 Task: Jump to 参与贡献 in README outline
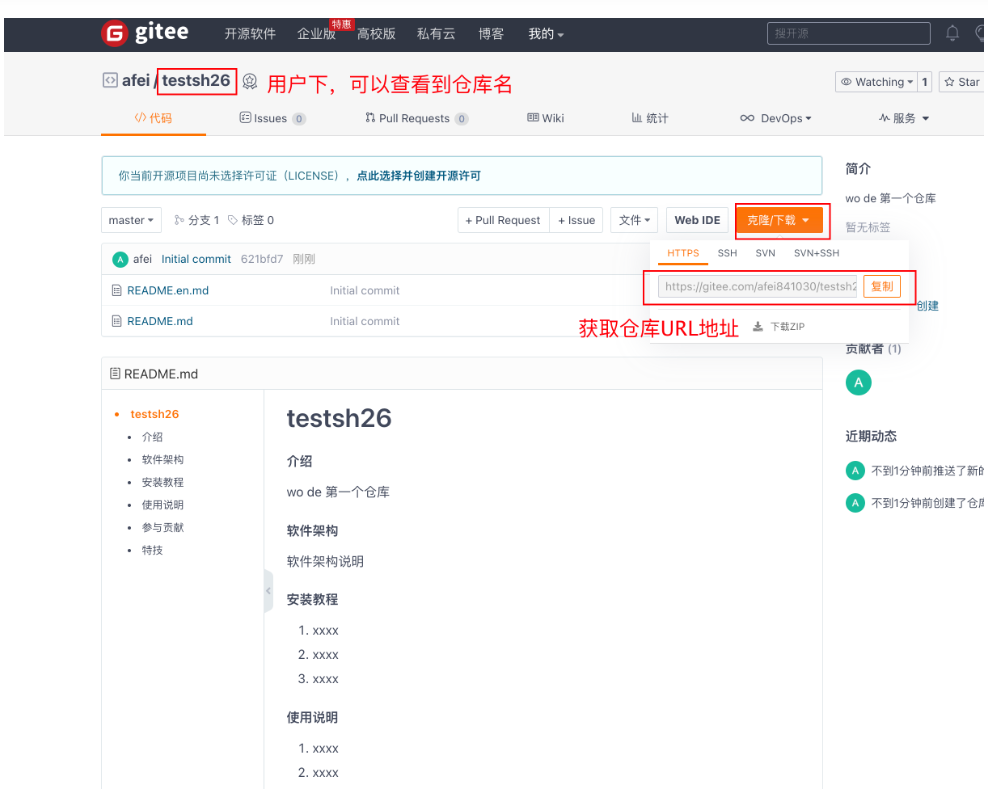pyautogui.click(x=163, y=527)
